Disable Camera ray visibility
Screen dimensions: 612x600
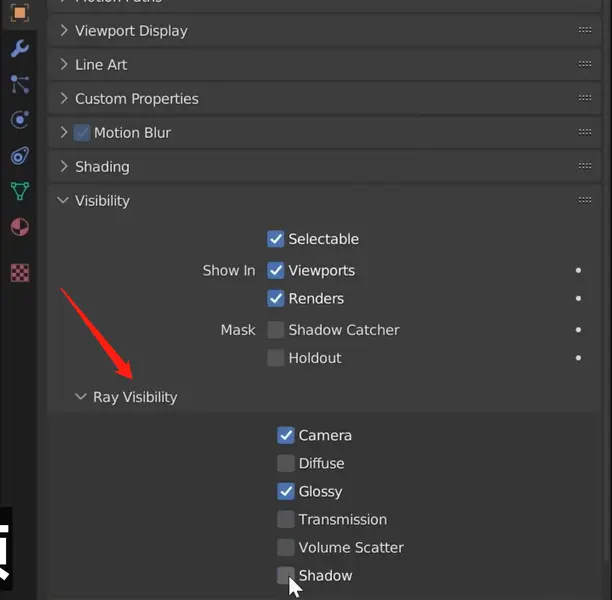click(x=286, y=435)
